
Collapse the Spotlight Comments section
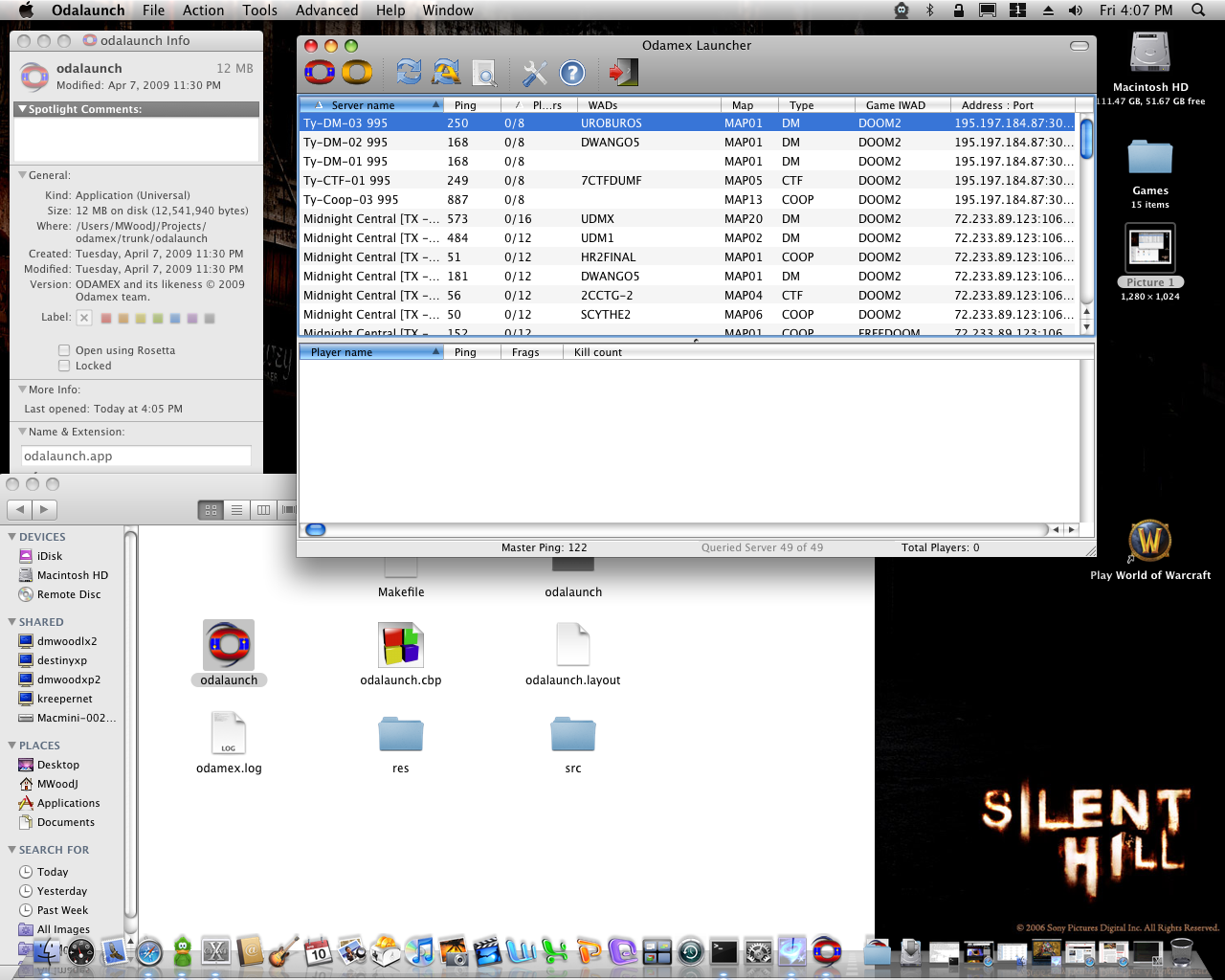pos(22,109)
